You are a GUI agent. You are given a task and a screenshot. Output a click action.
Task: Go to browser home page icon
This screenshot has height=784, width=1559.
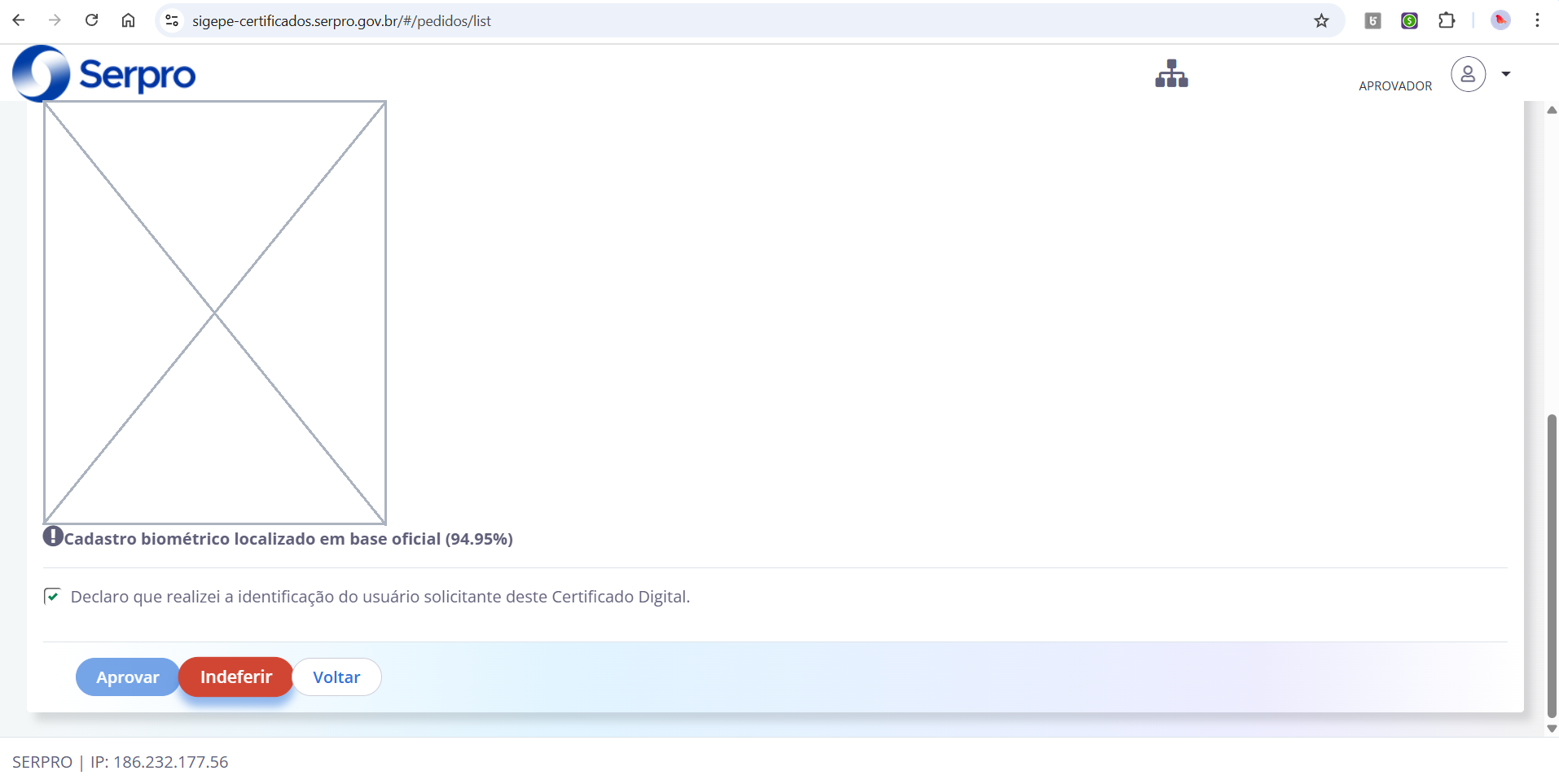(x=128, y=20)
